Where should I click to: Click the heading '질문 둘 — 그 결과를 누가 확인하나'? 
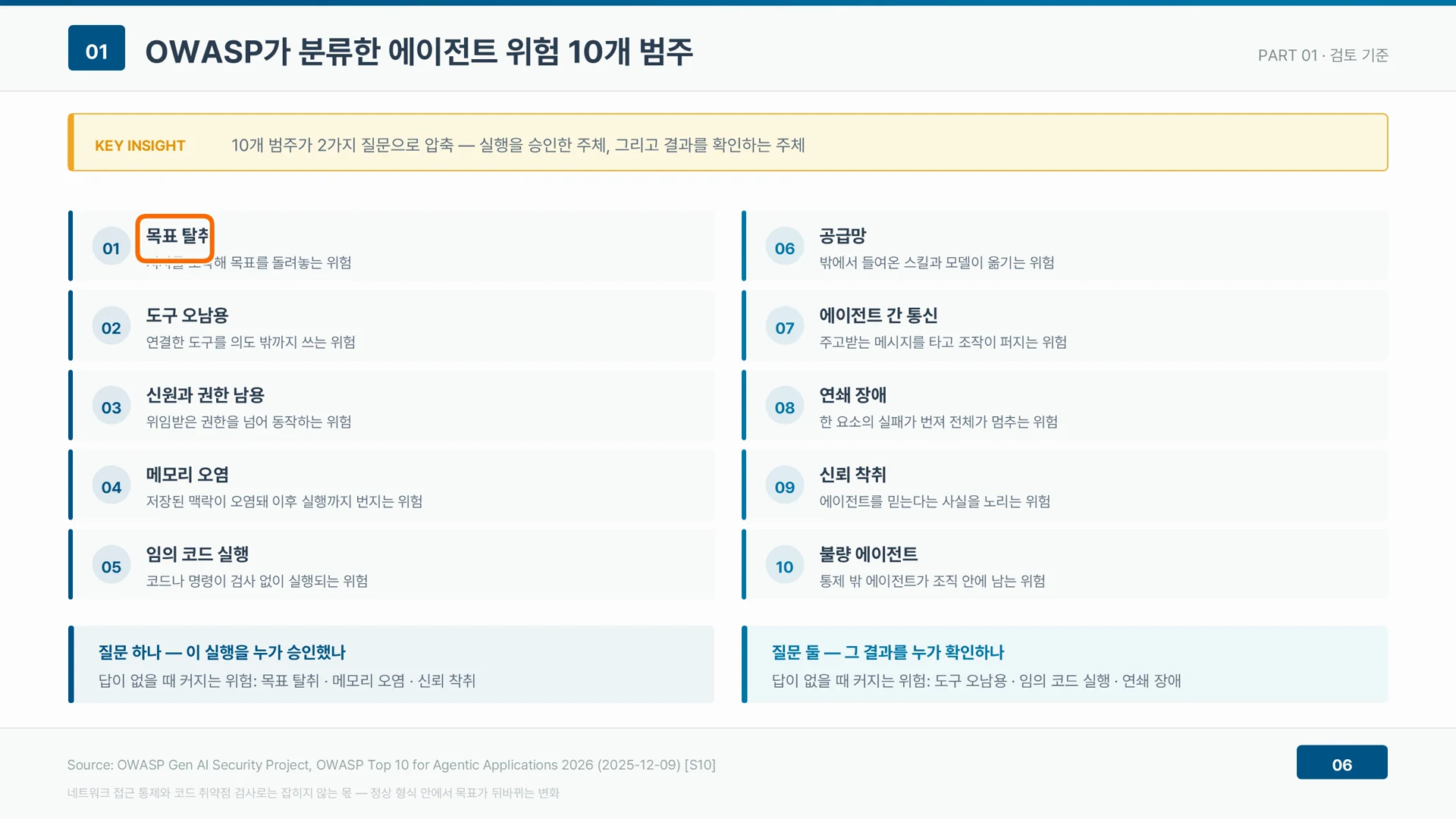coord(887,652)
